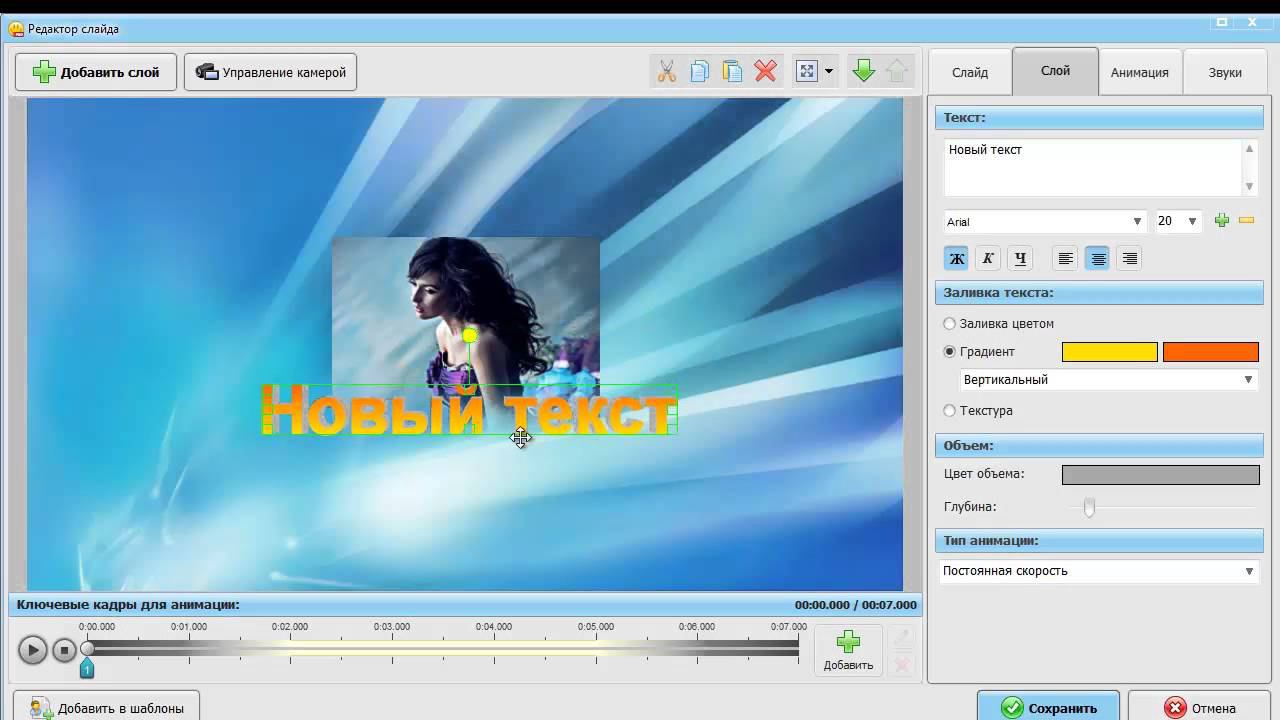1280x720 pixels.
Task: Click Добавить в шаблоны button
Action: point(106,708)
